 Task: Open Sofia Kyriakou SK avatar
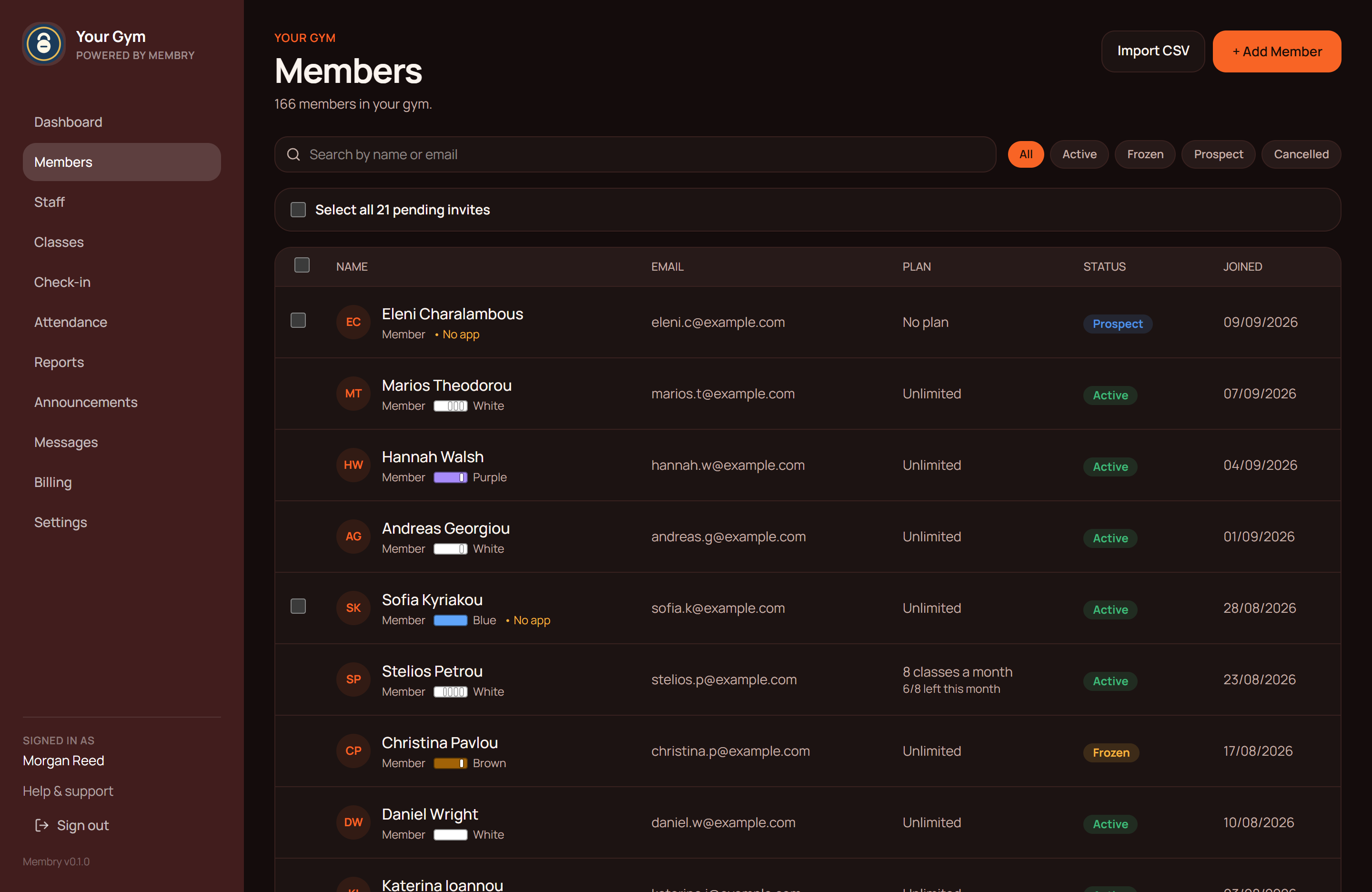[353, 608]
